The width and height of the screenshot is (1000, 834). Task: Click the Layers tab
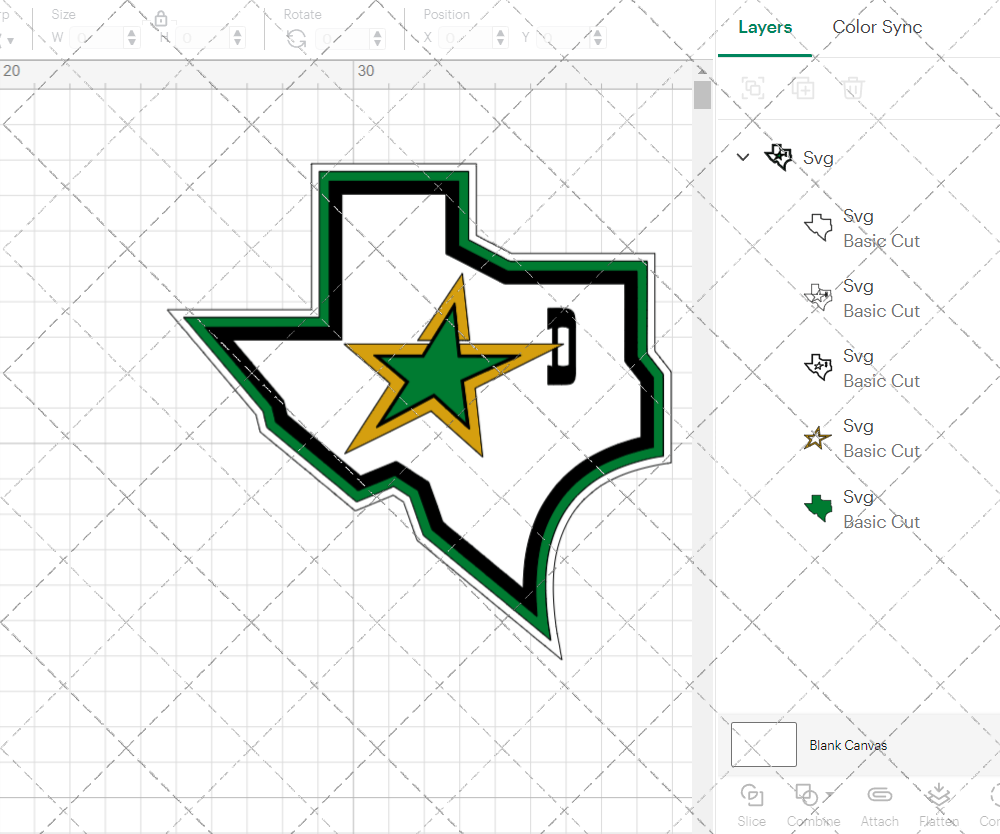764,27
